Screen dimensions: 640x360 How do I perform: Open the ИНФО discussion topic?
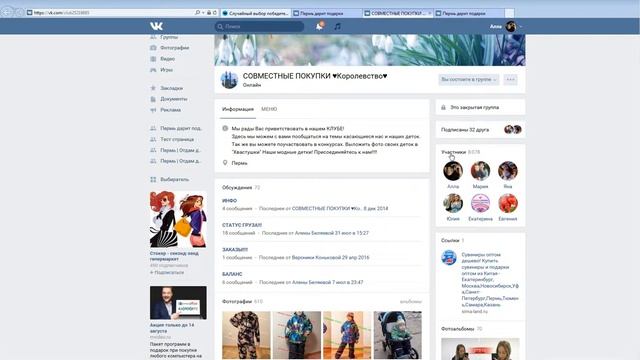[229, 201]
